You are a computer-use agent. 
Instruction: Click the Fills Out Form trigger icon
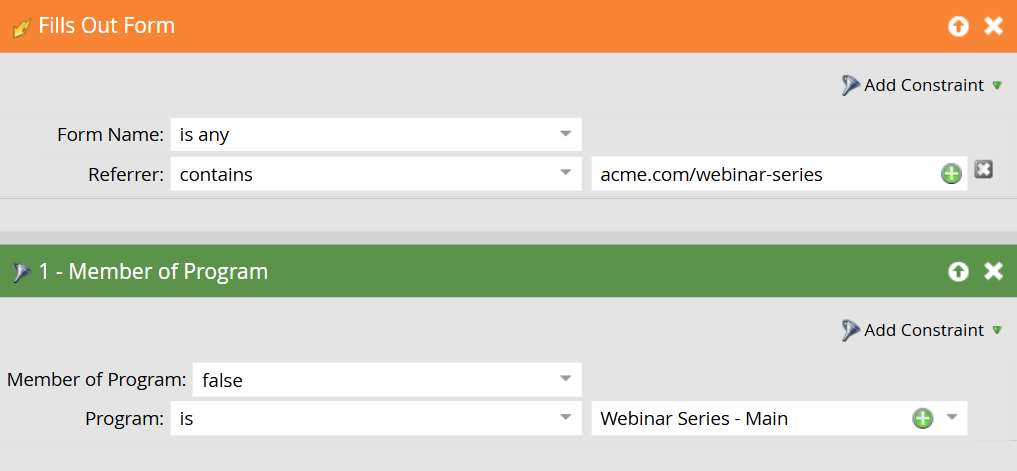(21, 27)
